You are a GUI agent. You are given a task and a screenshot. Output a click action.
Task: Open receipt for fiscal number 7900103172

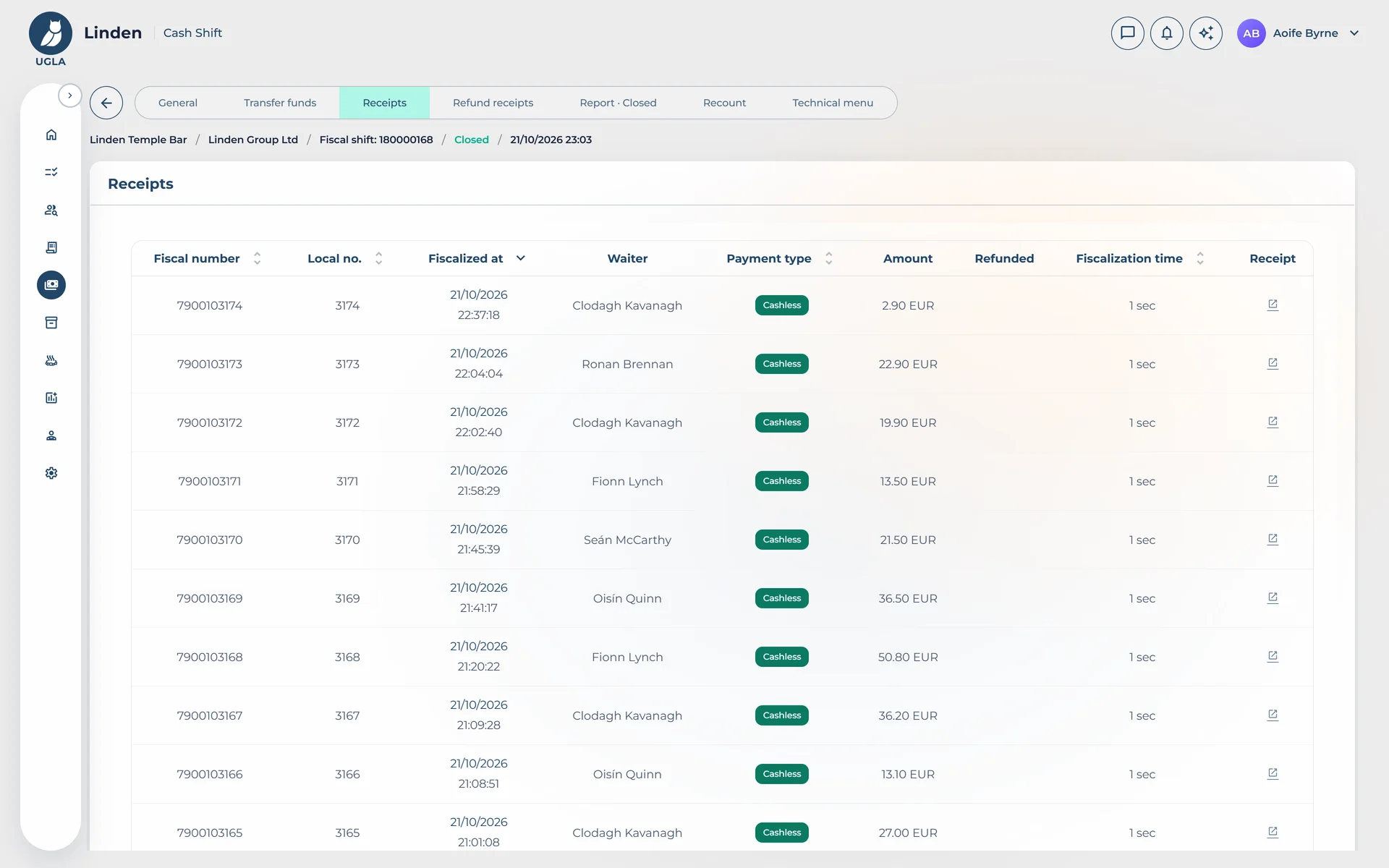coord(1273,422)
